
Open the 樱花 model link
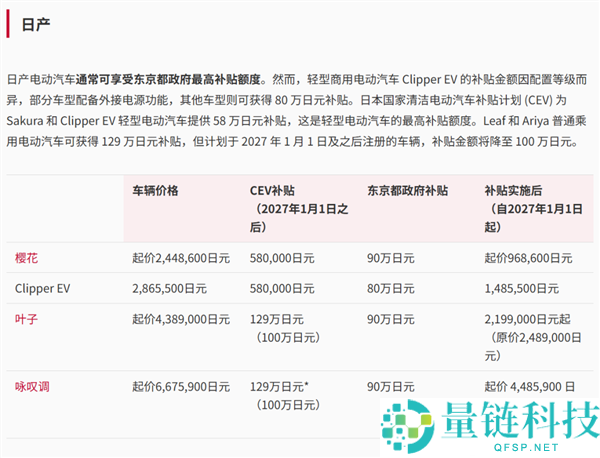coord(26,258)
